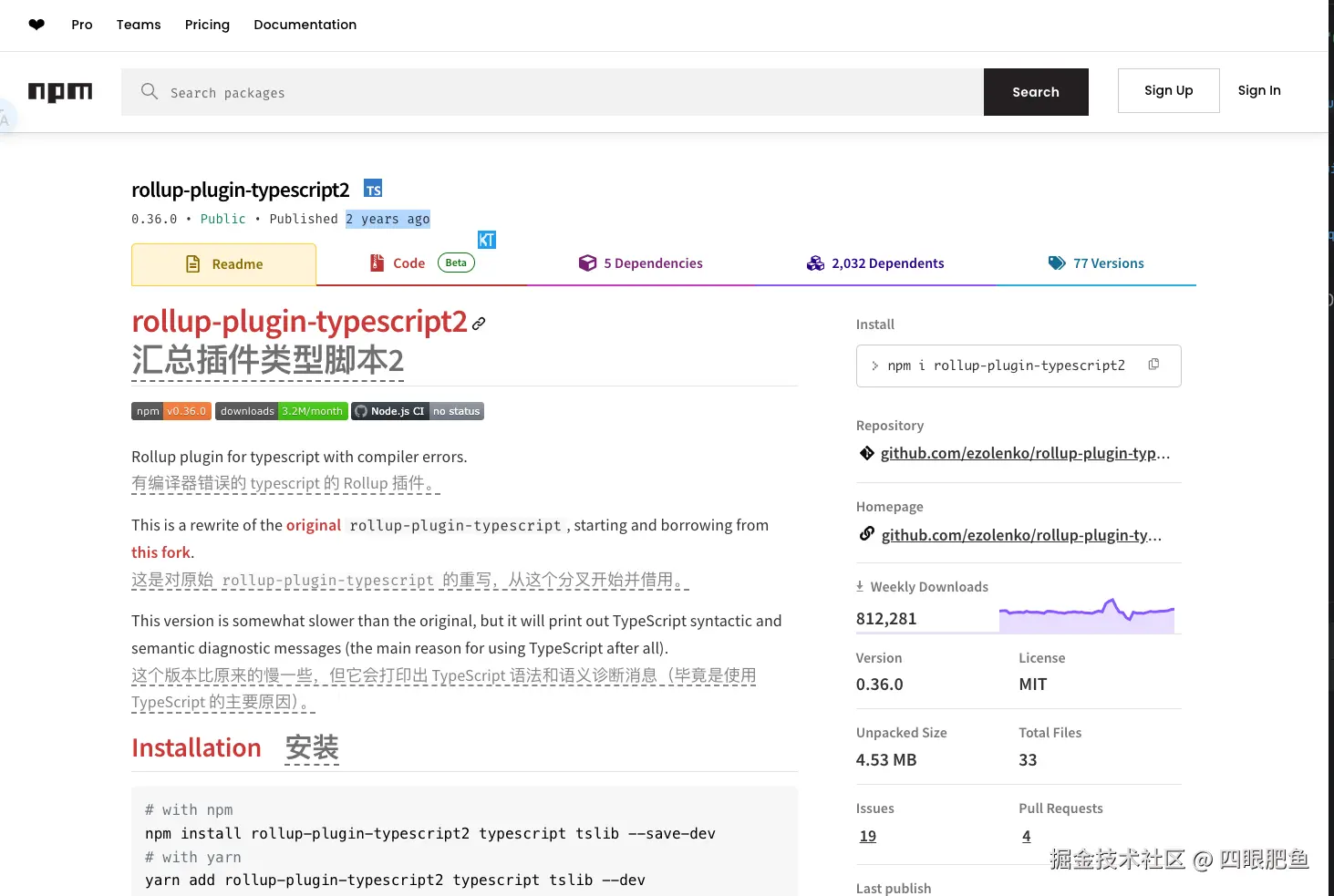Click the 'yarn add rollup-plugin-typescript2' code line
Image resolution: width=1334 pixels, height=896 pixels.
click(x=395, y=881)
